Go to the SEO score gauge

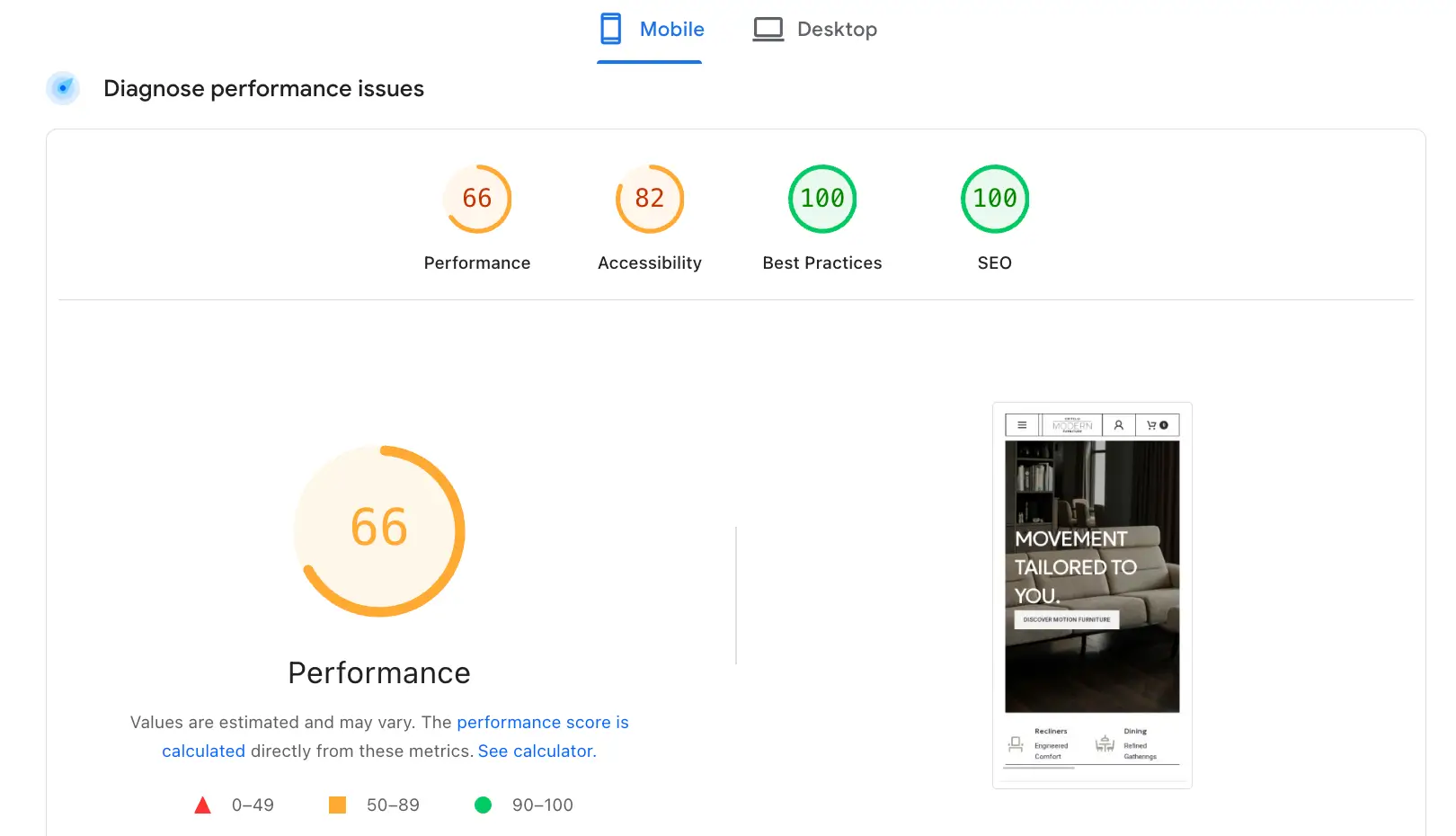click(994, 199)
